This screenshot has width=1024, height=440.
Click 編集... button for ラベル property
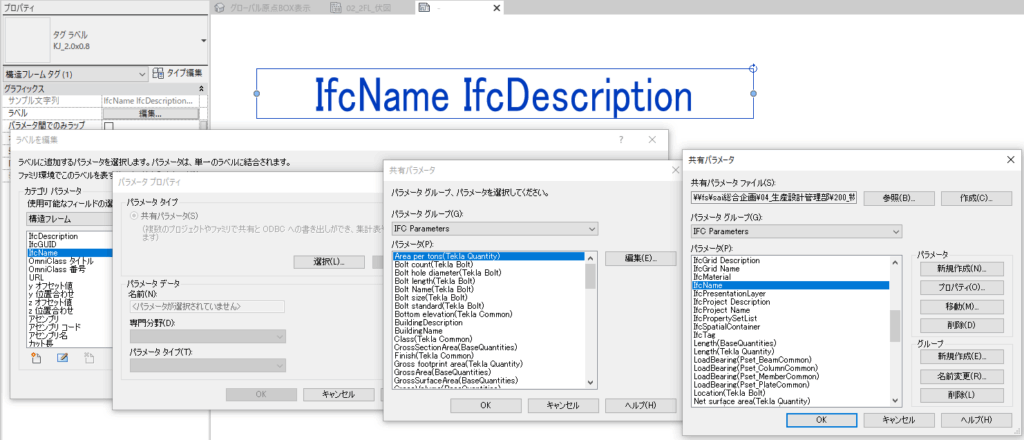[150, 114]
